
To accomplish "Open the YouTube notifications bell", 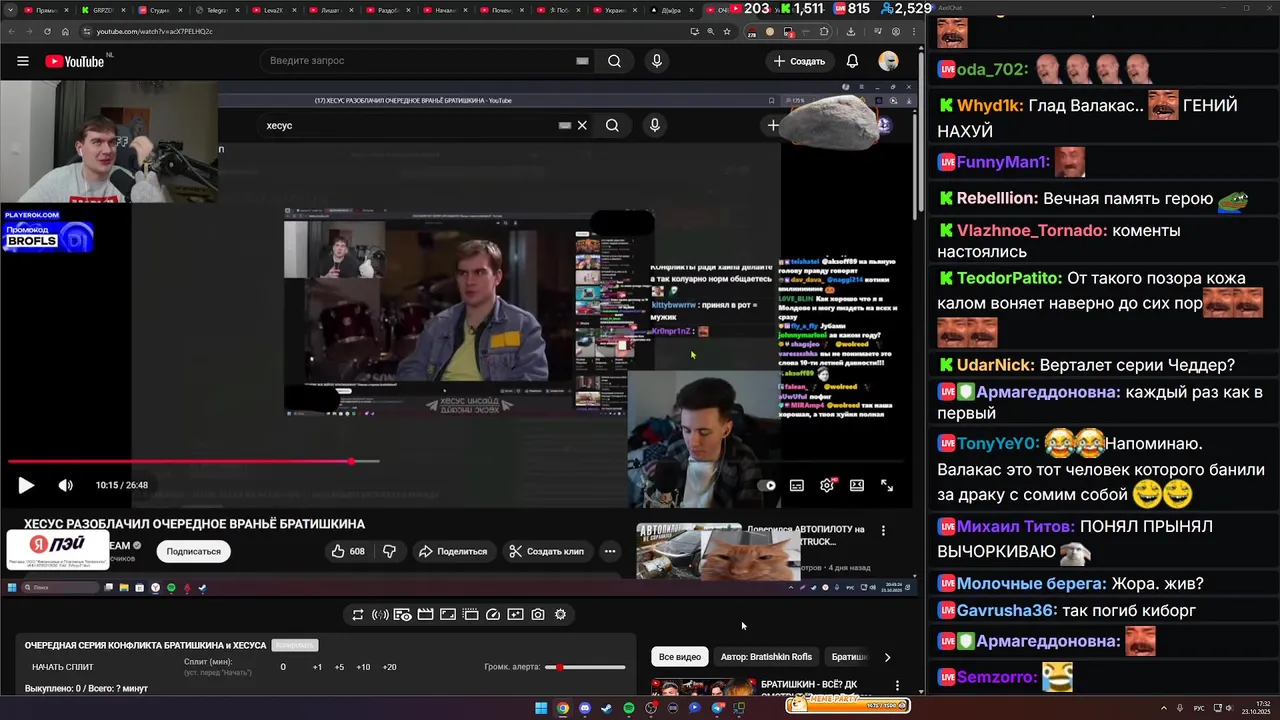I will 852,61.
